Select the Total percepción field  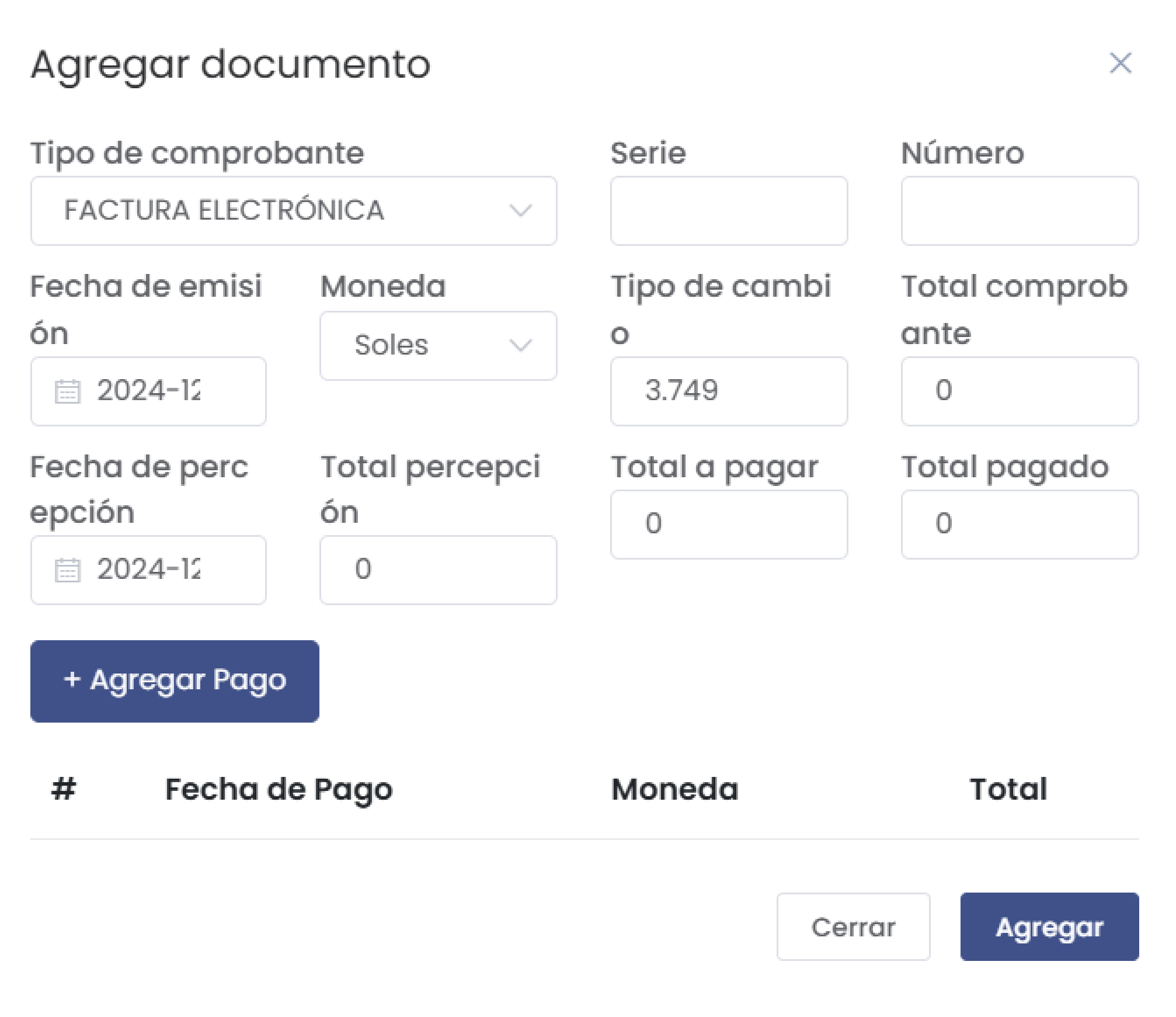pos(438,570)
